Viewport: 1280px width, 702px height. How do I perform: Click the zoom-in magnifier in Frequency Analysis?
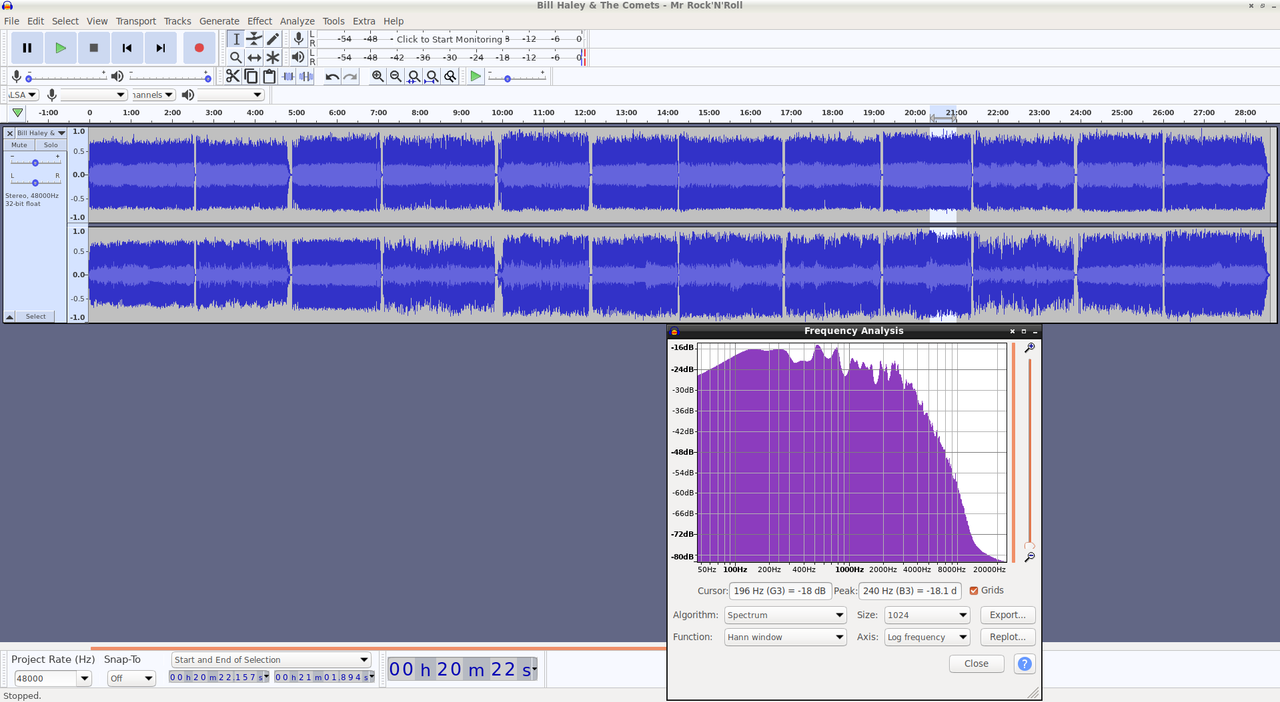point(1030,348)
